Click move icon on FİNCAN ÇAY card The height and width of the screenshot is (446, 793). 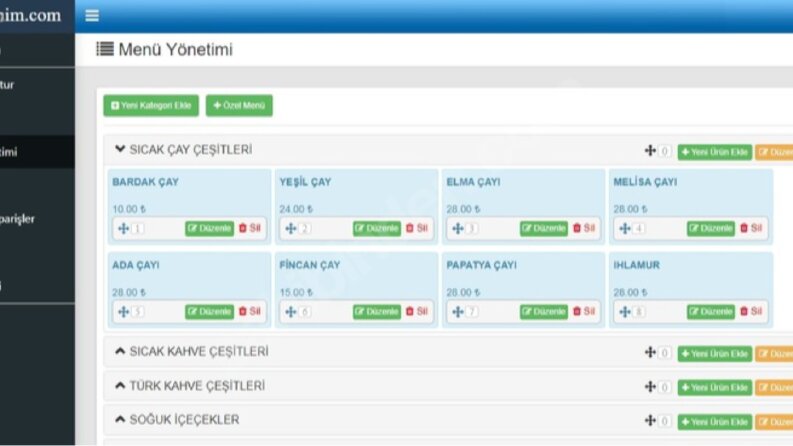point(291,312)
